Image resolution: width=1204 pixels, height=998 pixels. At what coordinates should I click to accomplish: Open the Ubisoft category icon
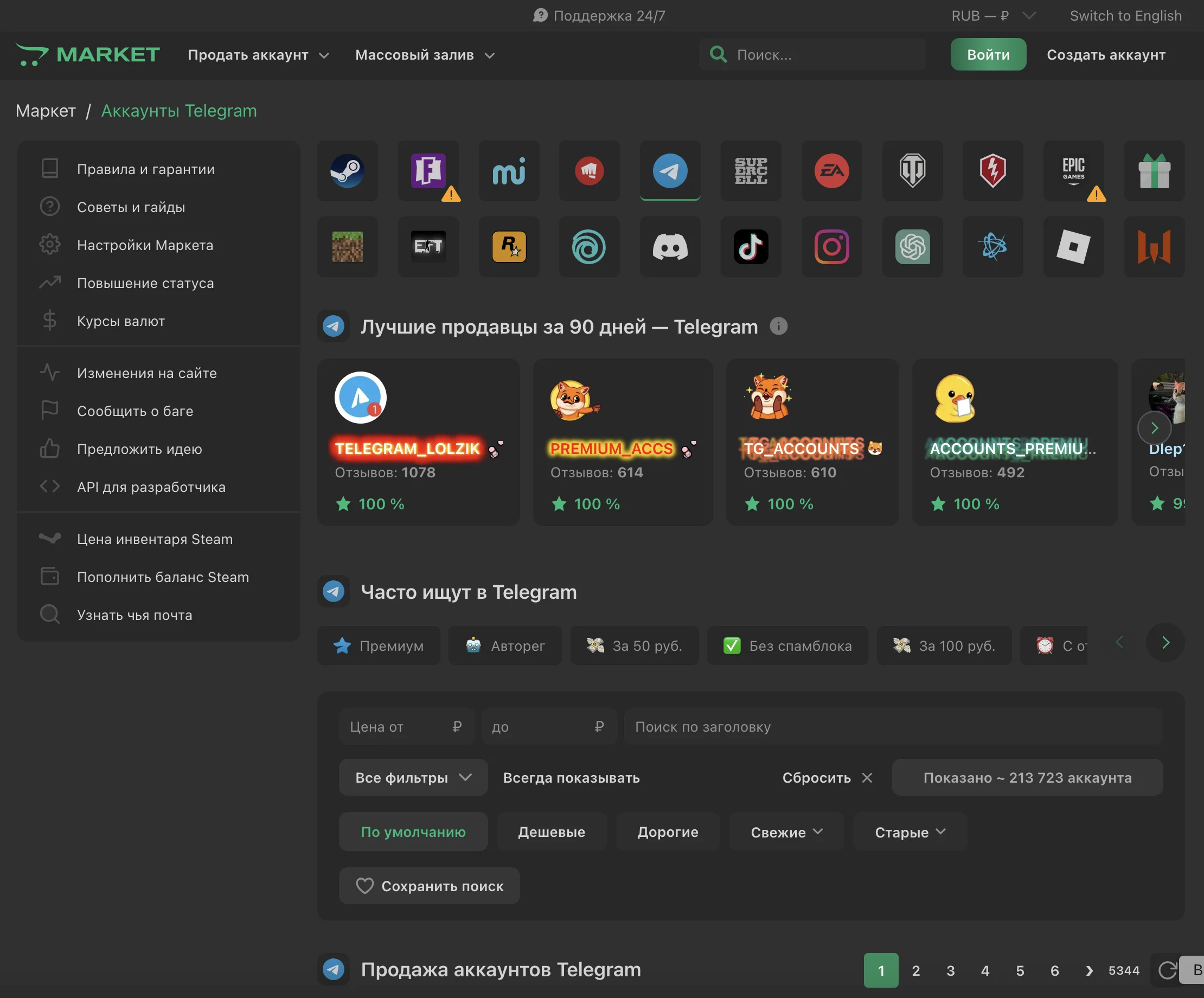[590, 247]
